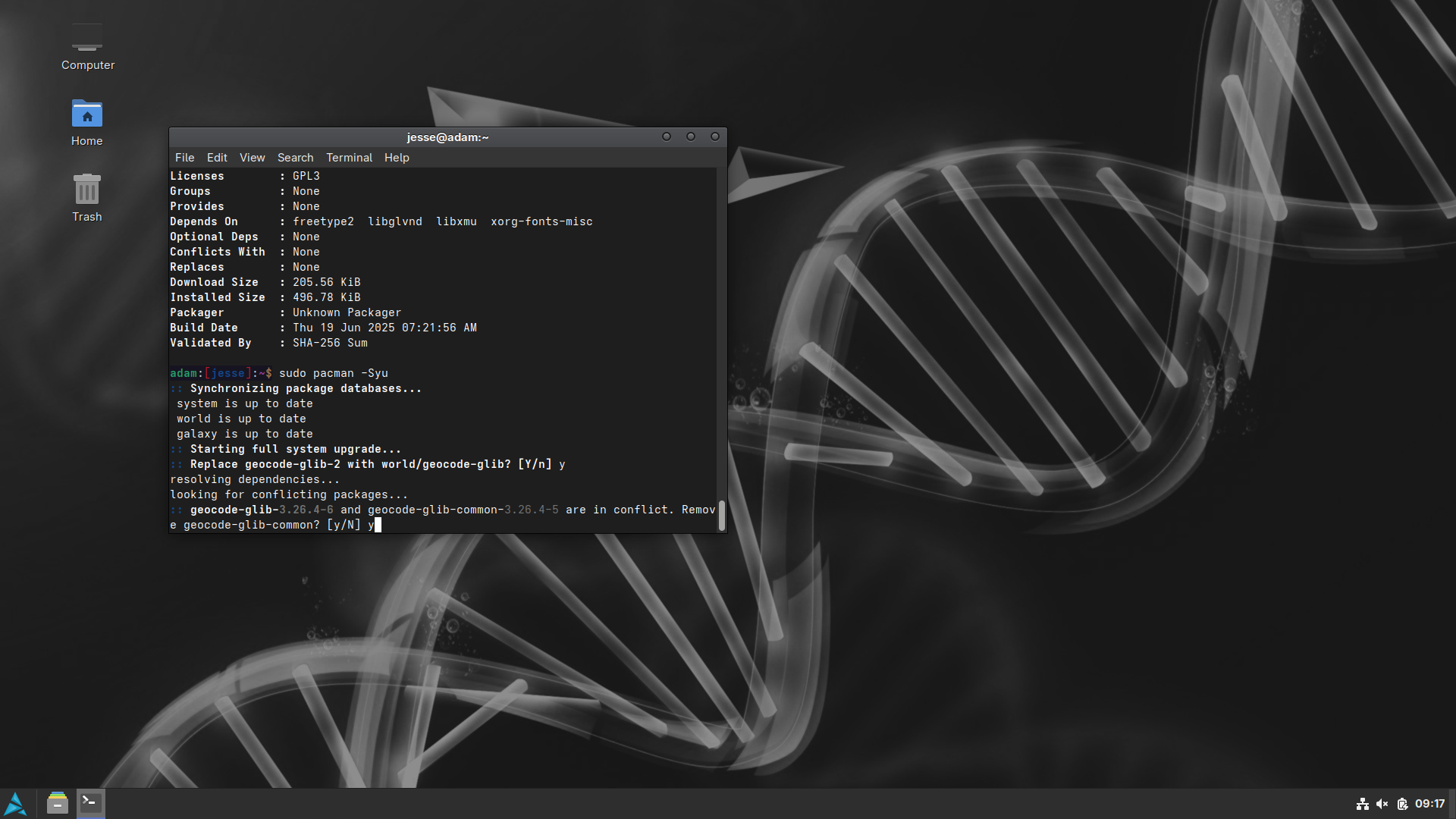This screenshot has width=1456, height=819.
Task: Click the 'adam:[jesse]:~$' shell prompt
Action: (x=221, y=373)
